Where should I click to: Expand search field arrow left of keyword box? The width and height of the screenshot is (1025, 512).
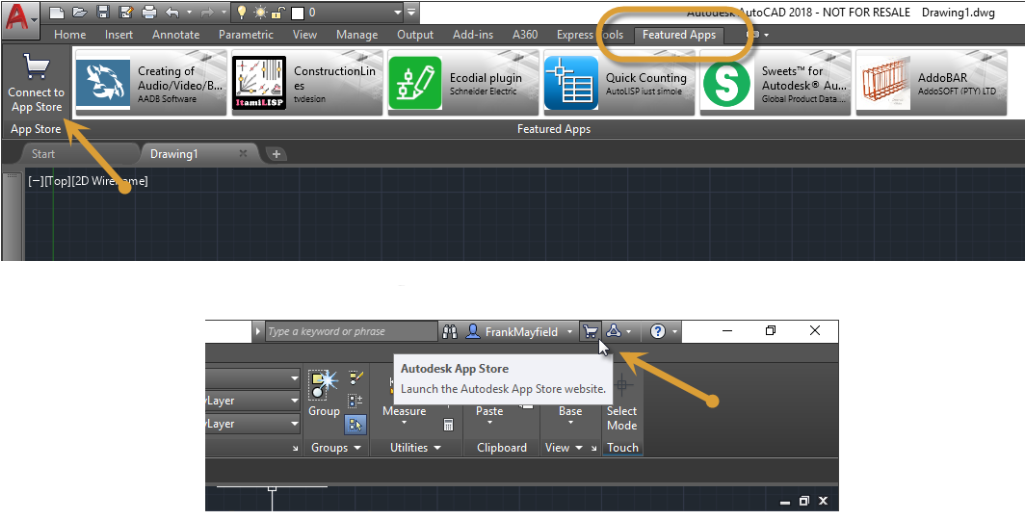(x=258, y=332)
